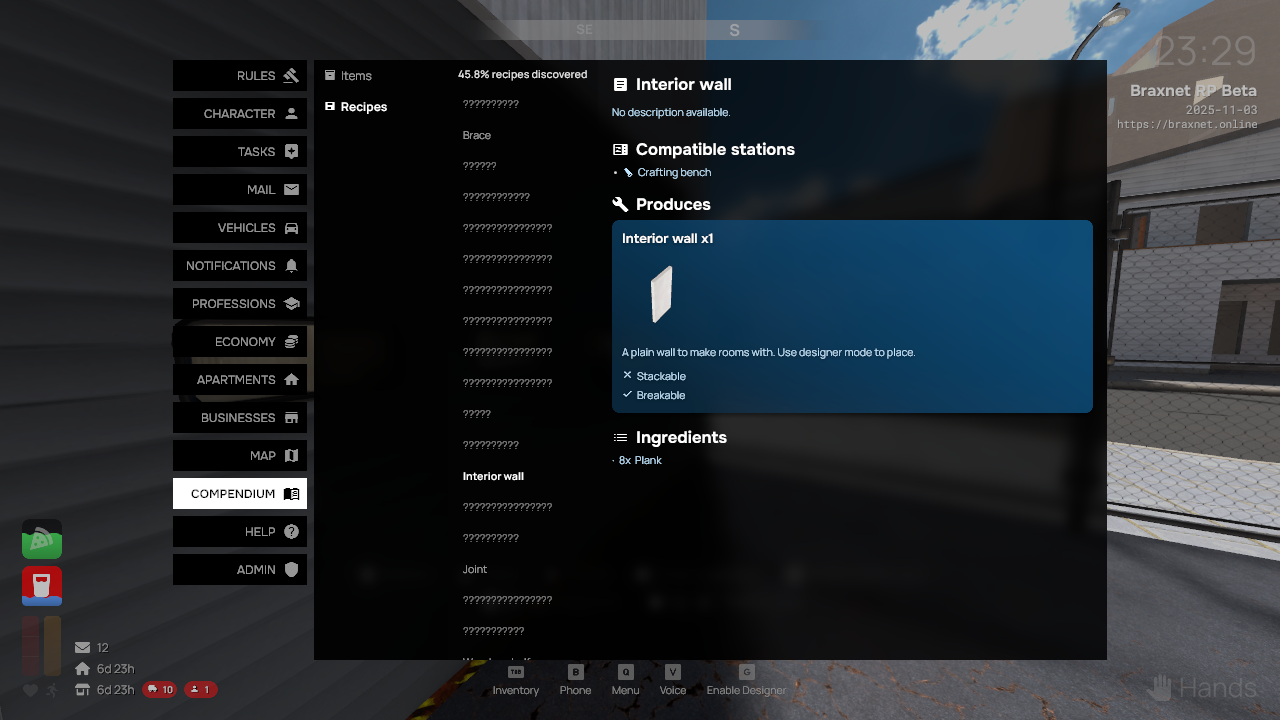The image size is (1280, 720).
Task: Open the Economy menu
Action: tap(240, 342)
